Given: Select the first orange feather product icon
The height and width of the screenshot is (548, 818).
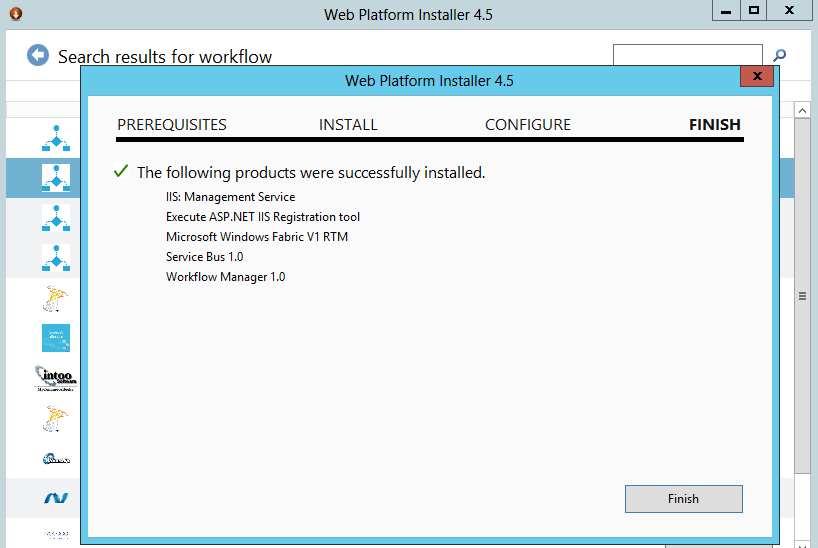Looking at the screenshot, I should tap(55, 299).
